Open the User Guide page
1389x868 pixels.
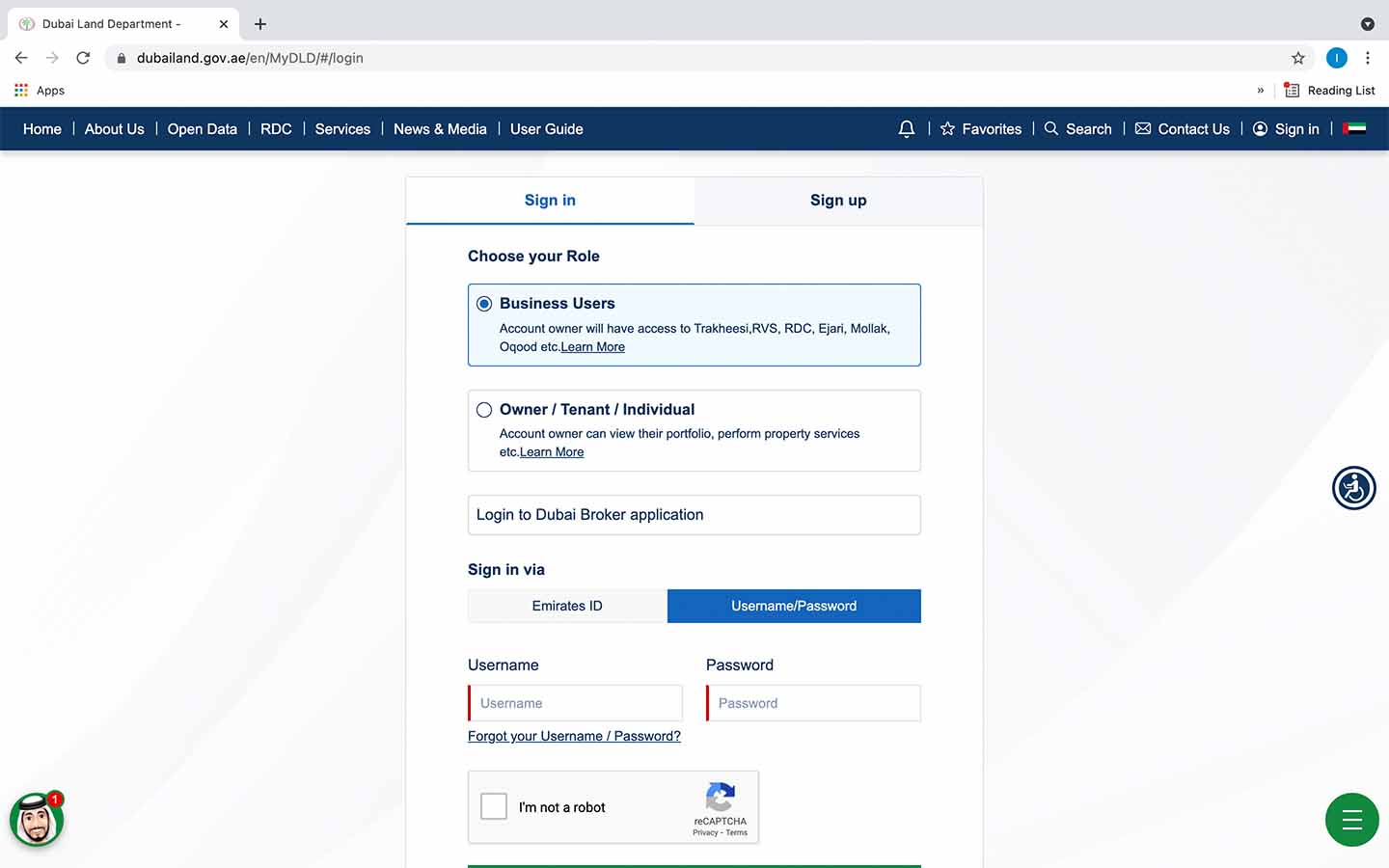click(x=546, y=128)
